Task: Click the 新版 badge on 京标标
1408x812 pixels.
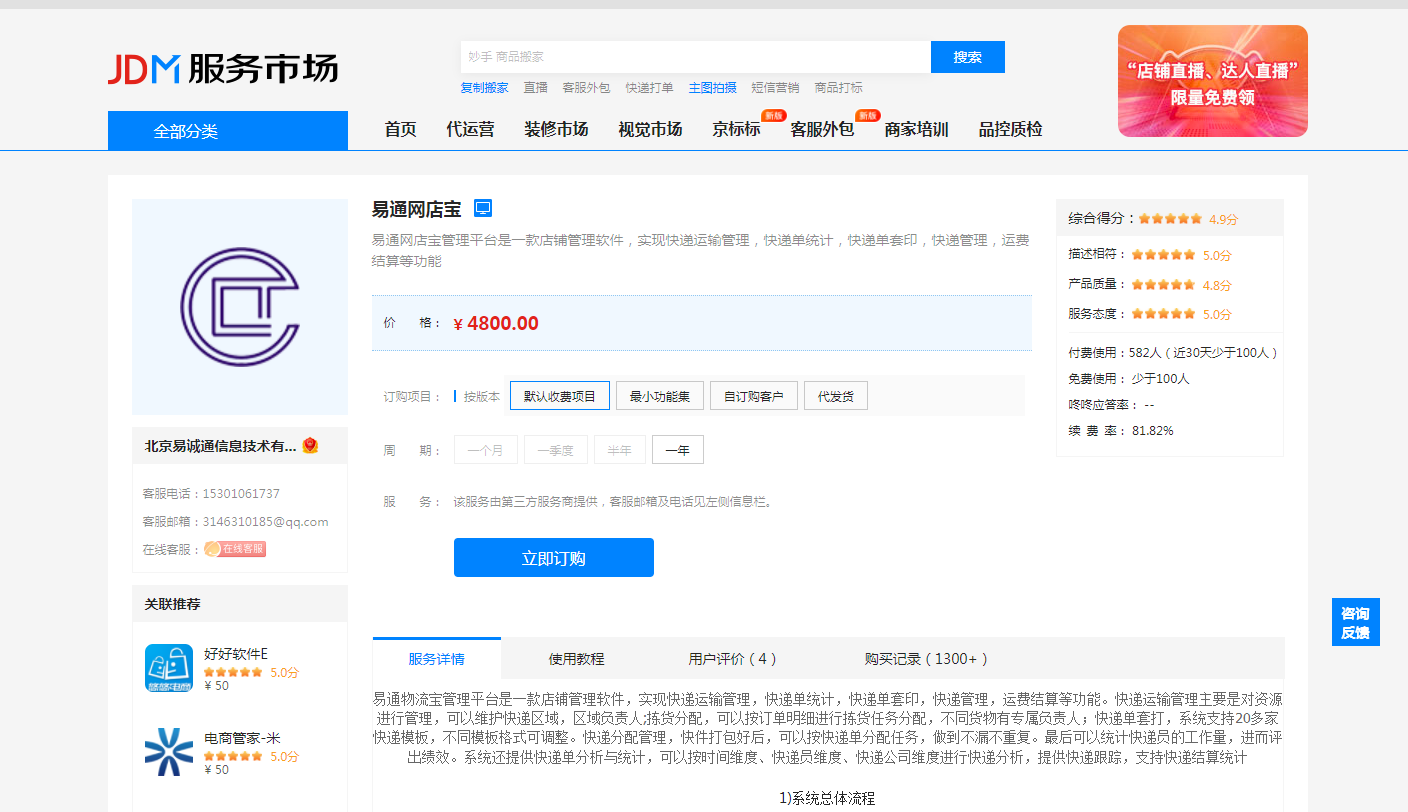Action: 775,115
